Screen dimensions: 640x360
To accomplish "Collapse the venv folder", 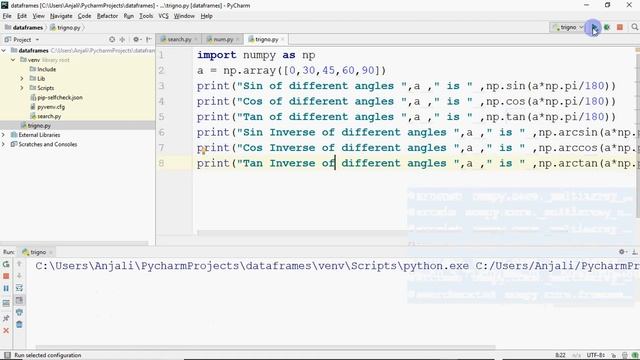I will tap(13, 60).
